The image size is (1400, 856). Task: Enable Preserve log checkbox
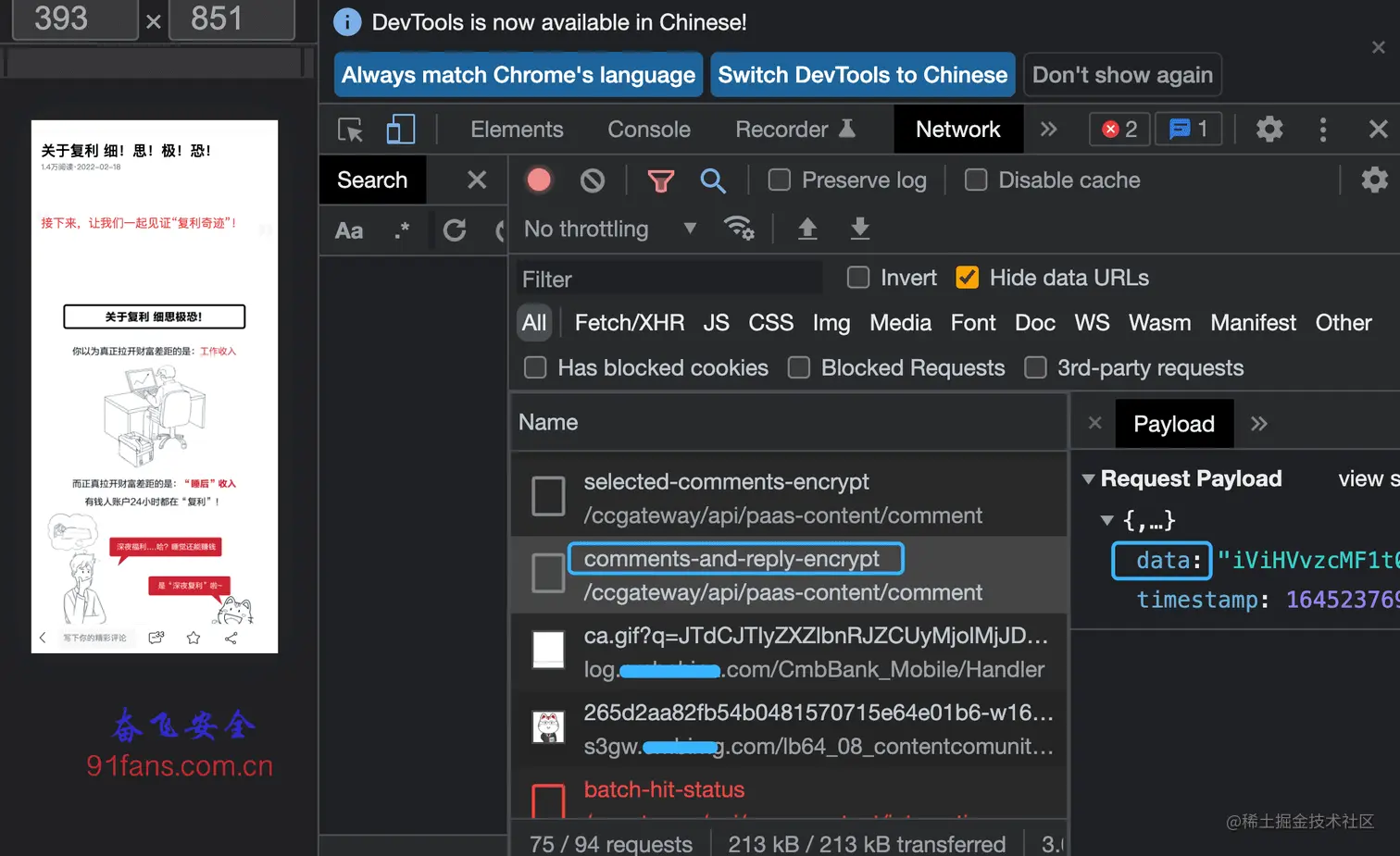pos(780,180)
